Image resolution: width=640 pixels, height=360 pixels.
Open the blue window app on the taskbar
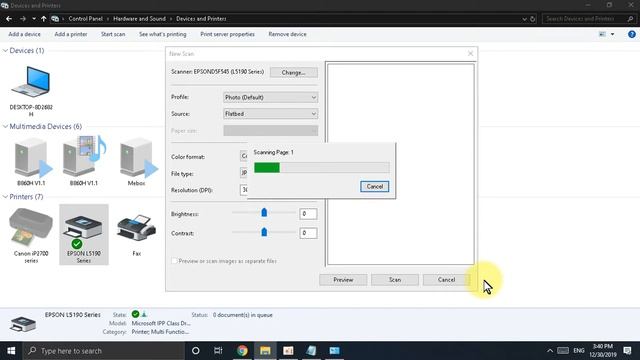[334, 351]
